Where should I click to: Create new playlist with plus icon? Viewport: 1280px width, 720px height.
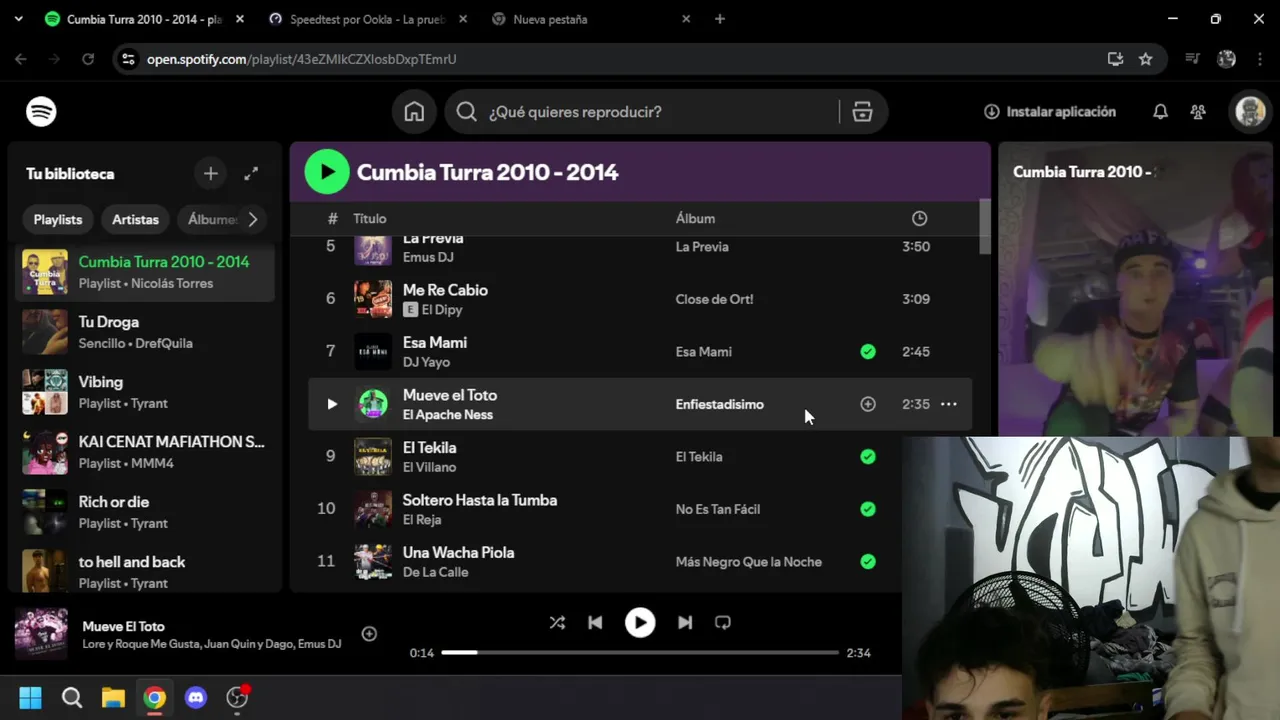[210, 174]
